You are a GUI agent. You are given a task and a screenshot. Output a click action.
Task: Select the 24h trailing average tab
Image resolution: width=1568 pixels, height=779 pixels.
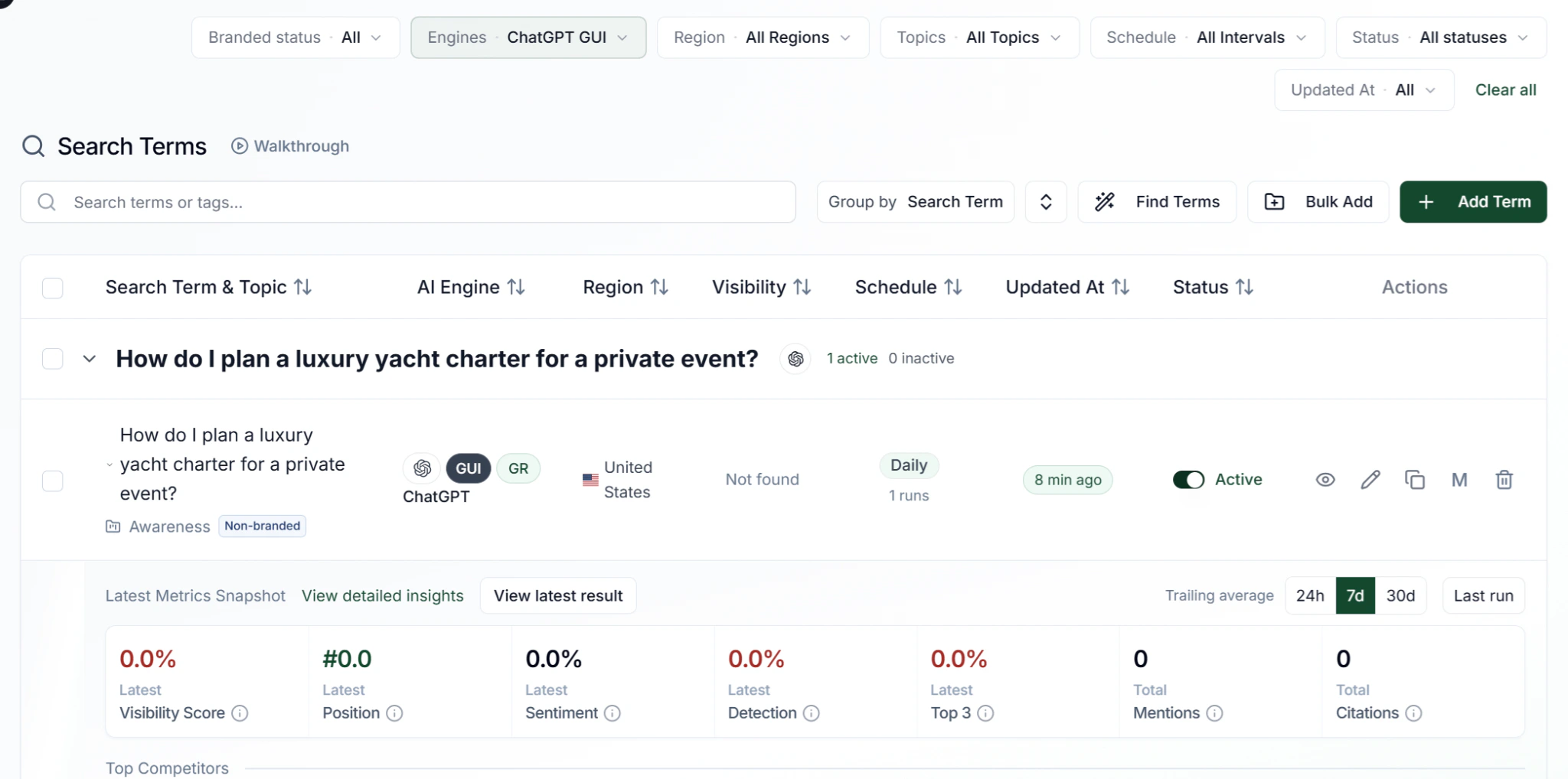point(1310,596)
